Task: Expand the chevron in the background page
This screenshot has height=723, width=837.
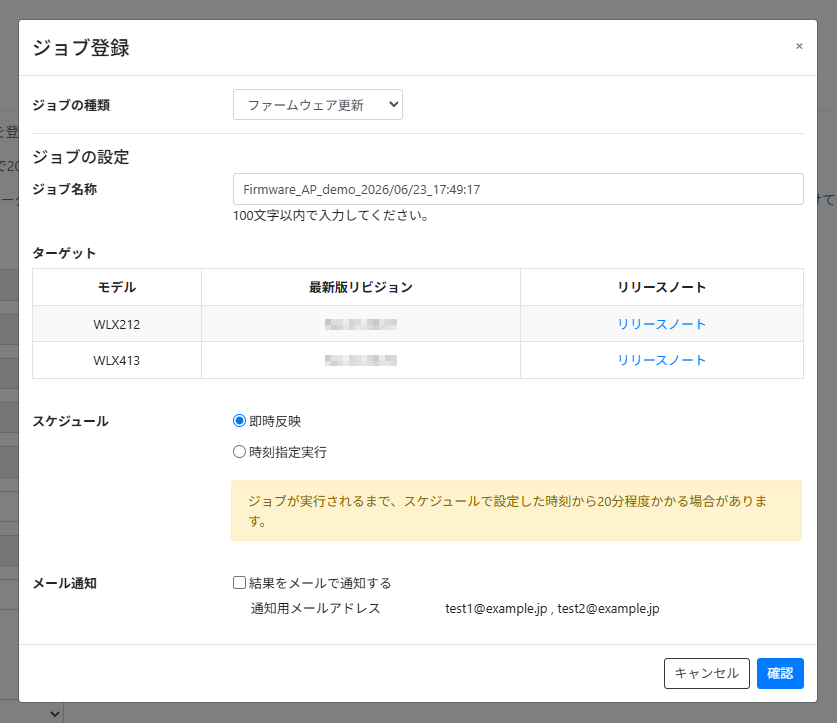Action: coord(54,713)
